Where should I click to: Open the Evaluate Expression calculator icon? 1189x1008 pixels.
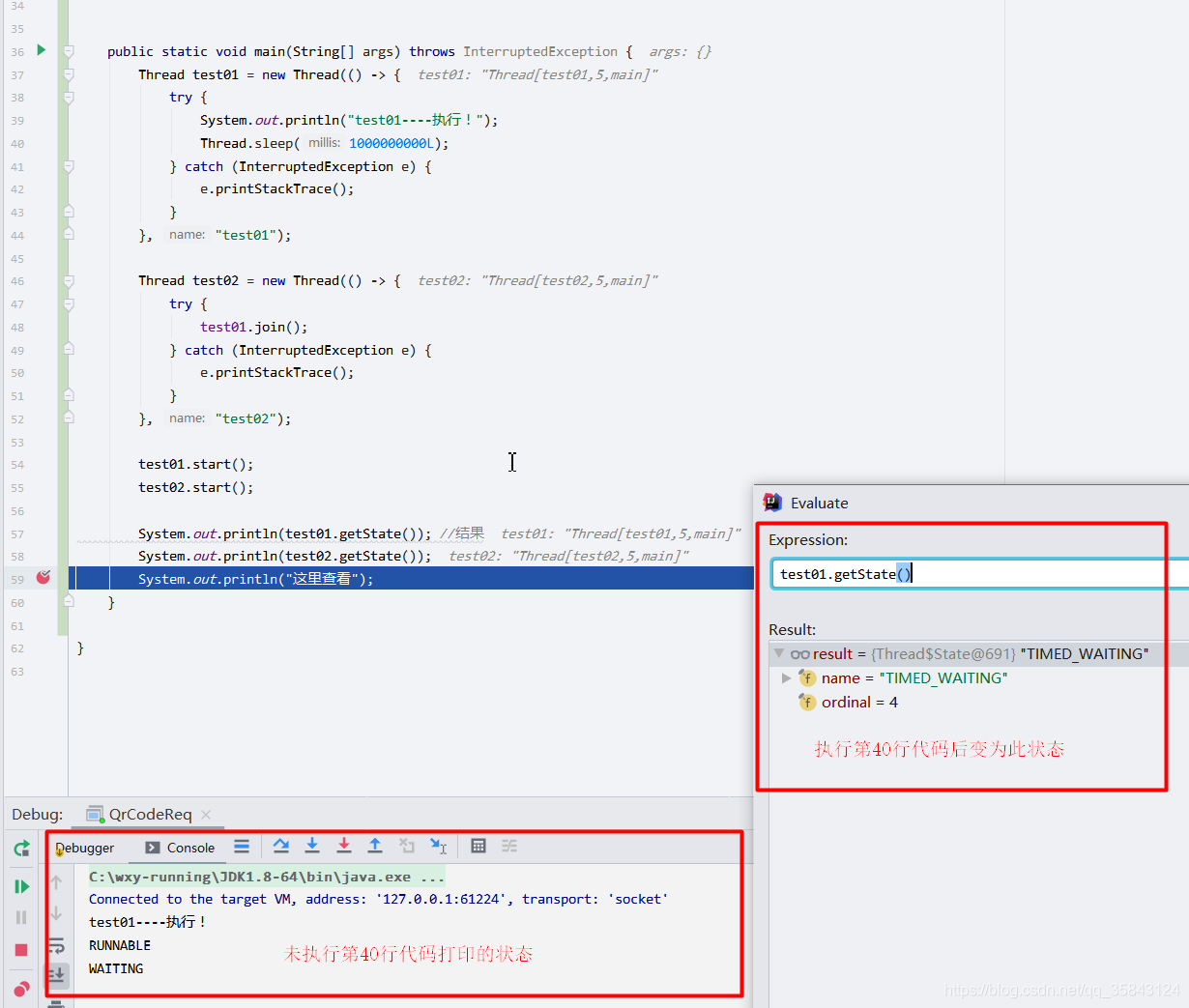pyautogui.click(x=478, y=846)
